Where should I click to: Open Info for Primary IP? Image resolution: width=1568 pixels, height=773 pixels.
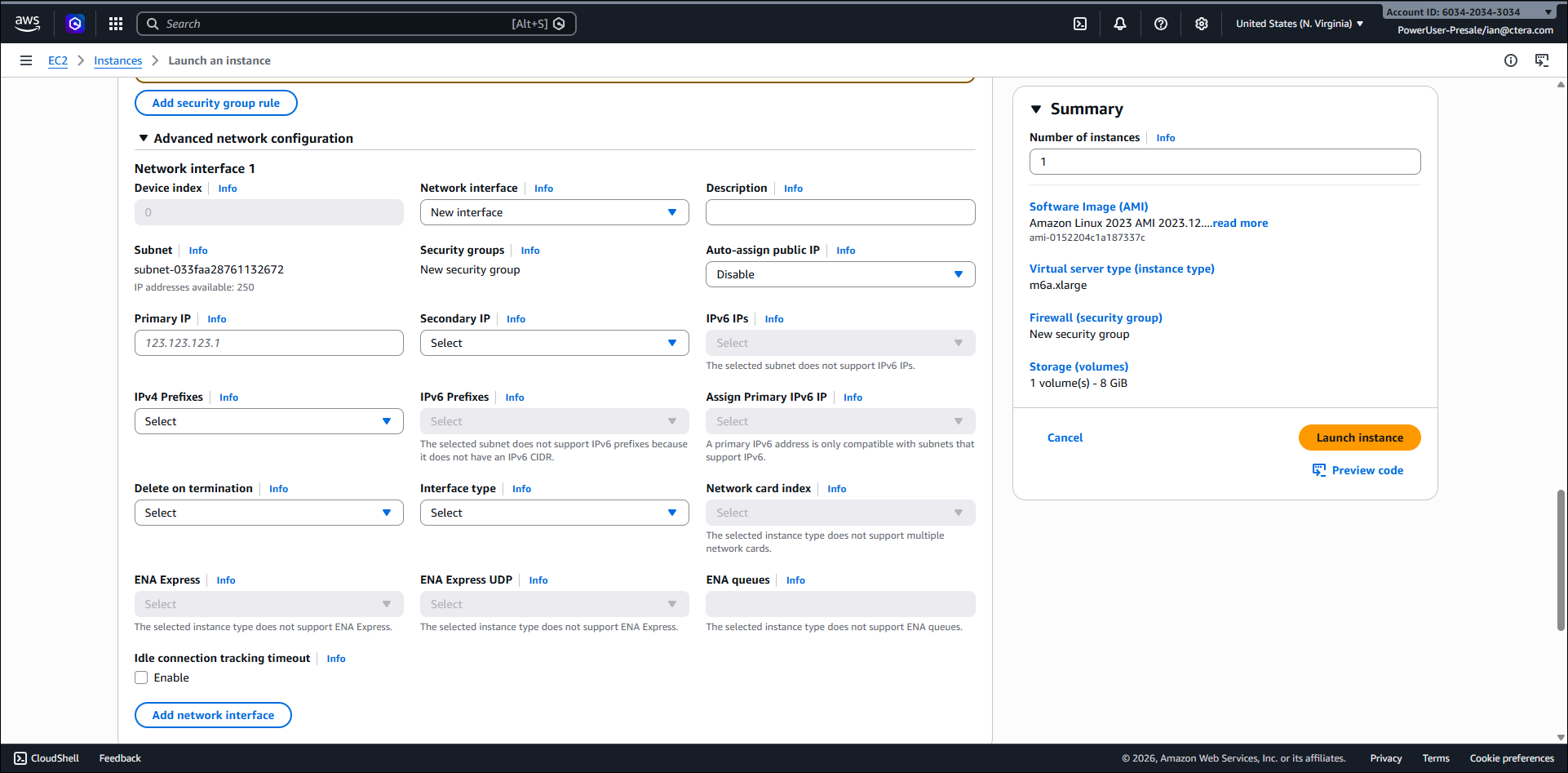click(217, 319)
